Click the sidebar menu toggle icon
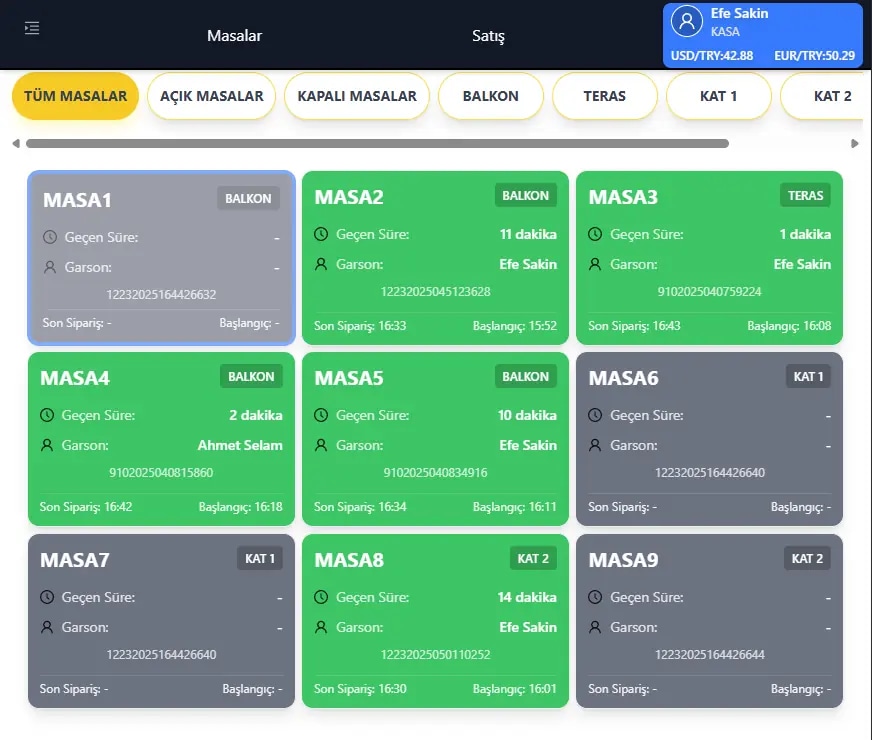The image size is (872, 740). [x=32, y=28]
